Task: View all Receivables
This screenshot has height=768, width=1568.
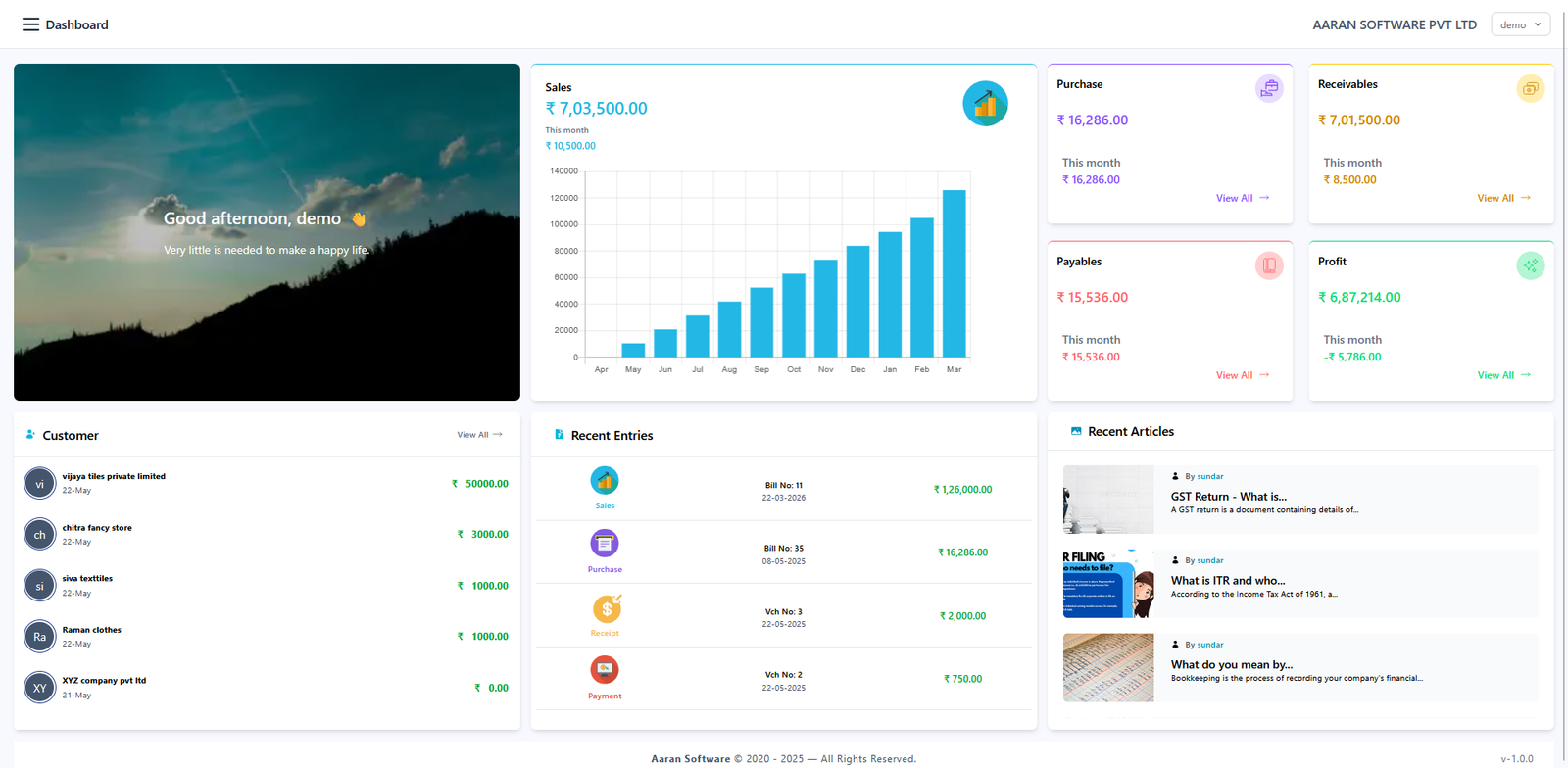Action: coord(1503,198)
